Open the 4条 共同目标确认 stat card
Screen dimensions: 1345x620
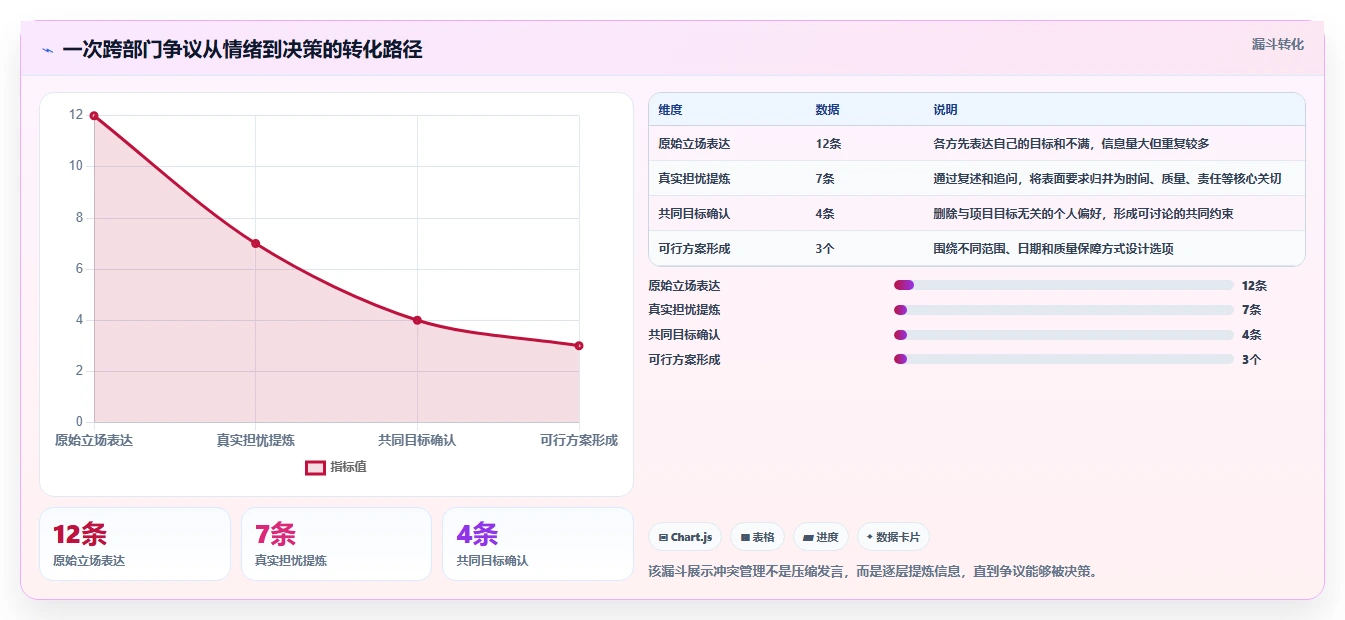[538, 544]
